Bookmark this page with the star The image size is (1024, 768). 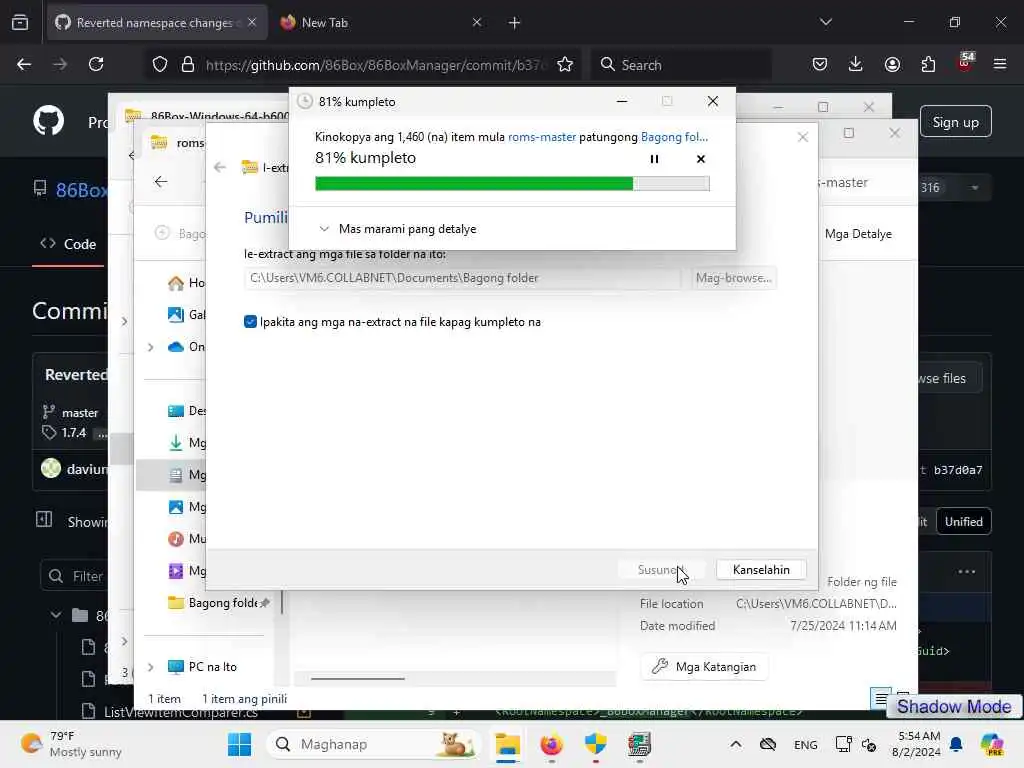coord(565,65)
